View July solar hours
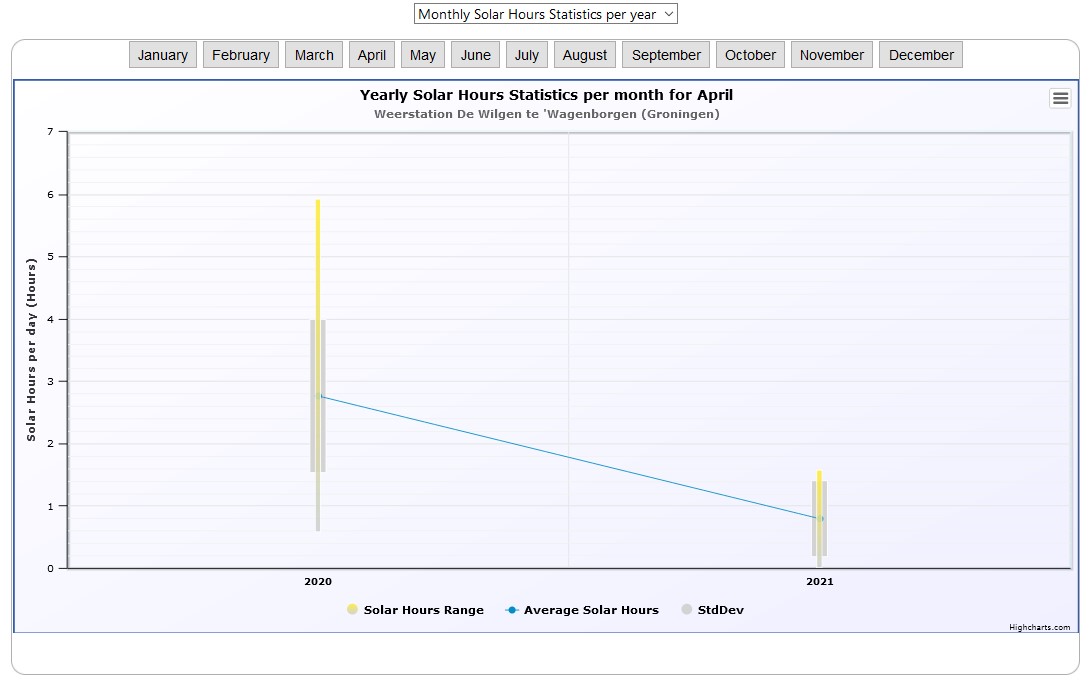 pos(526,55)
